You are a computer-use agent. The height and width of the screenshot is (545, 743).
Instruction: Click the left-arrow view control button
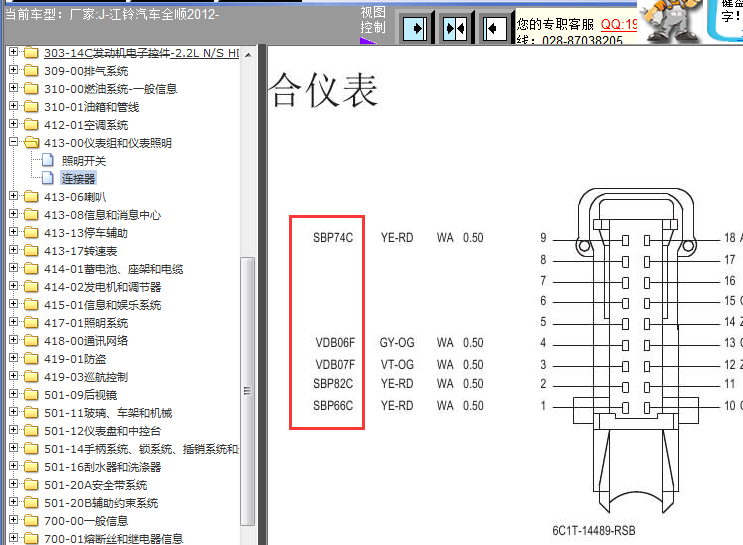point(495,28)
